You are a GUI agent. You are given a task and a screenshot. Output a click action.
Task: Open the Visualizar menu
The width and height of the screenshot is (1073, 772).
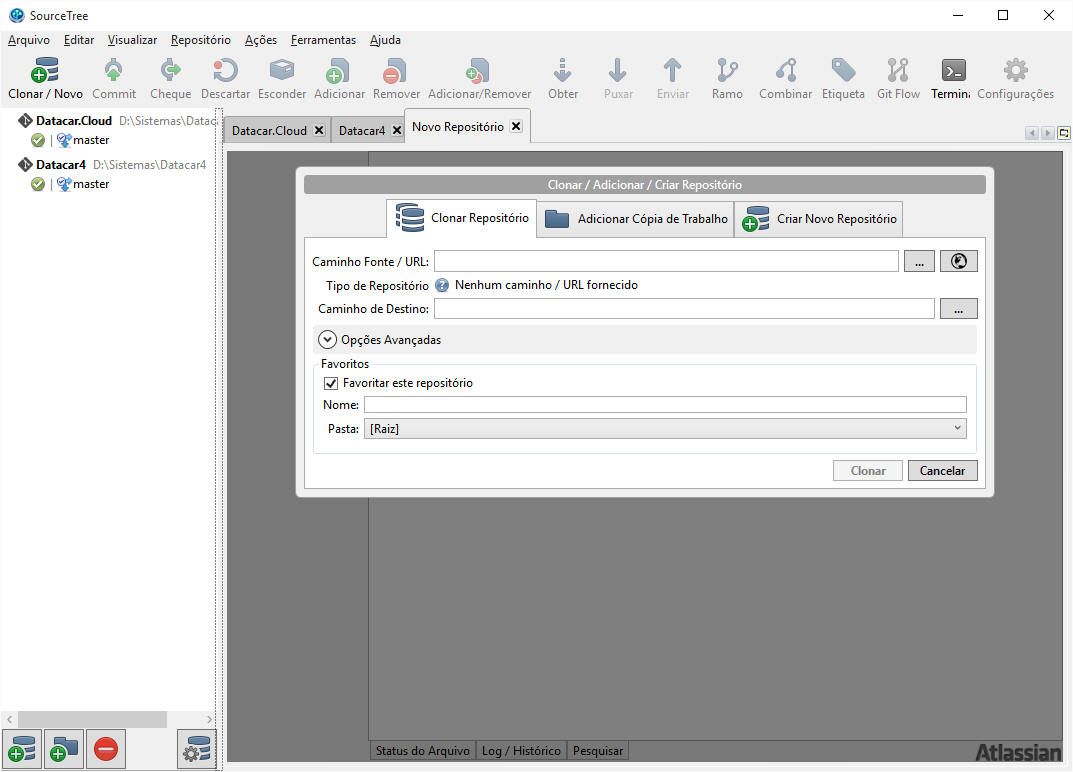tap(132, 40)
